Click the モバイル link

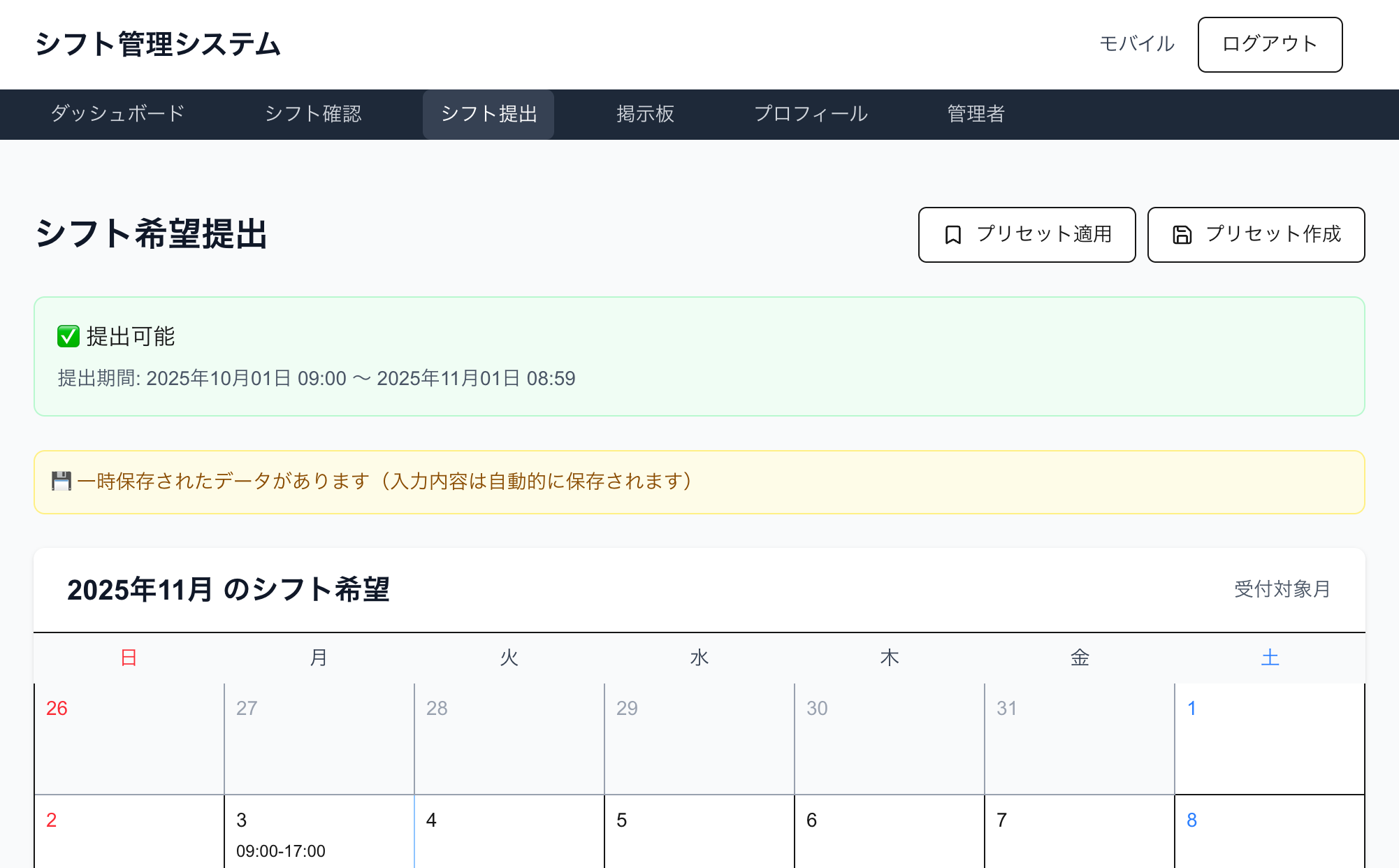(x=1136, y=44)
